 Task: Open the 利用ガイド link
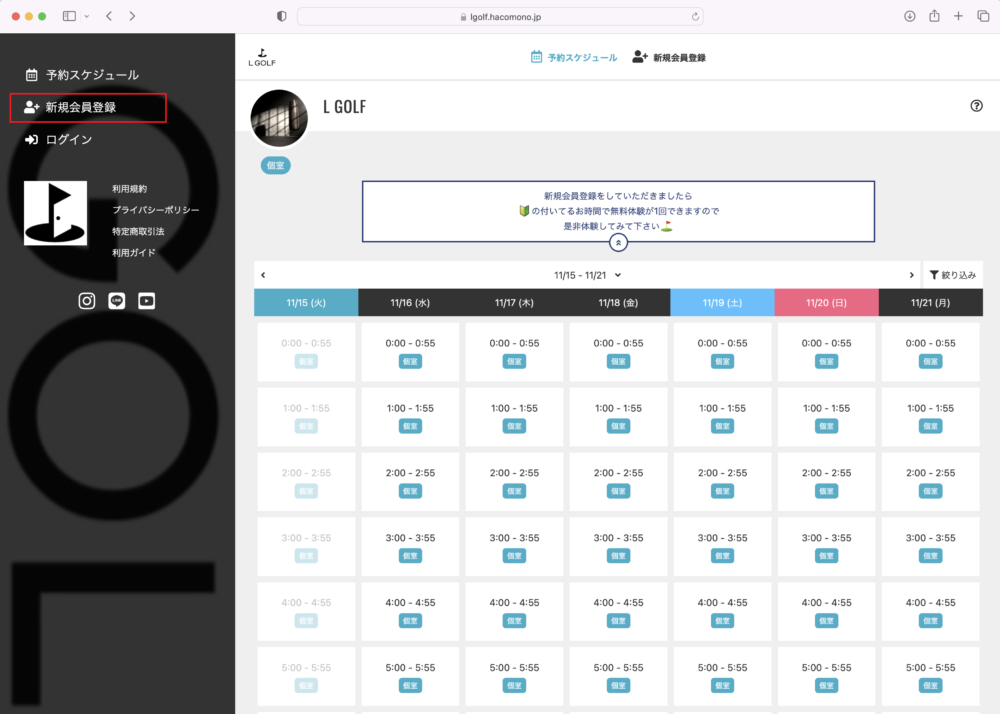pos(133,253)
